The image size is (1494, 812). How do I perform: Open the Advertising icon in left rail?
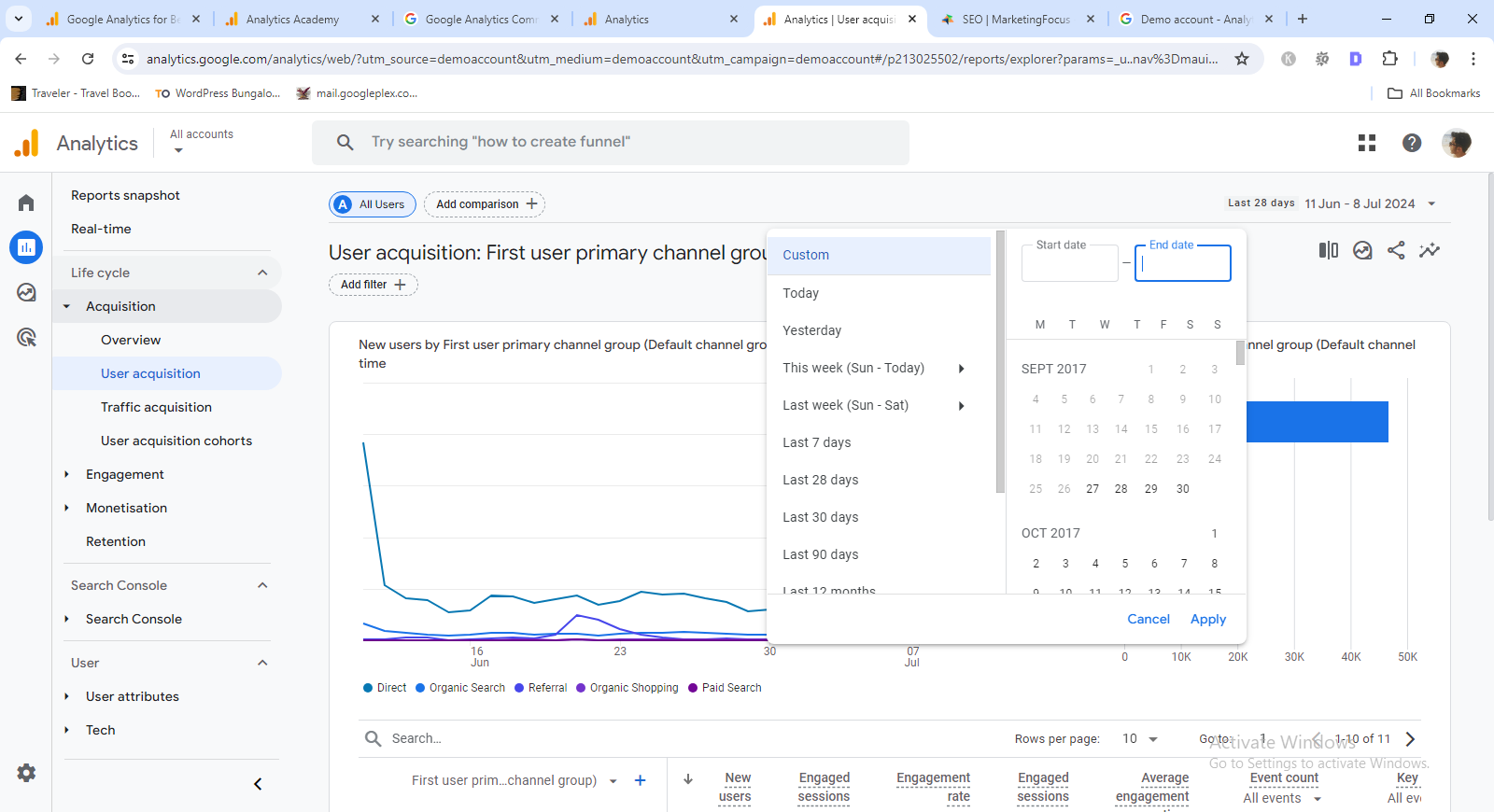[x=26, y=337]
